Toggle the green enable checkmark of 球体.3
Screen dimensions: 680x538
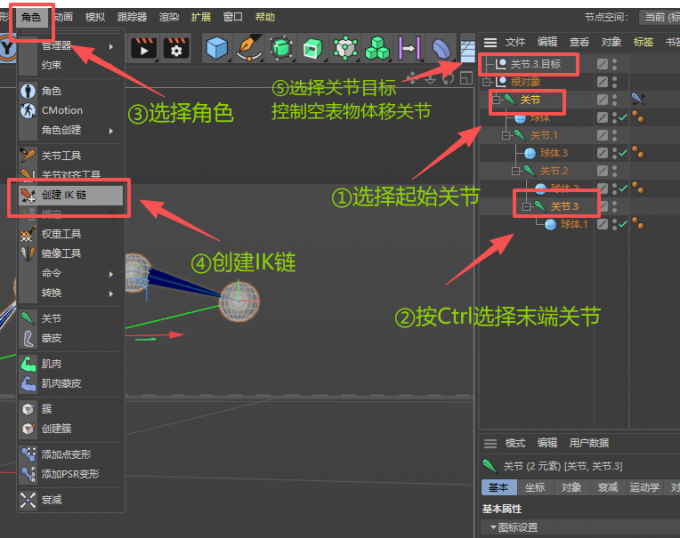[623, 153]
